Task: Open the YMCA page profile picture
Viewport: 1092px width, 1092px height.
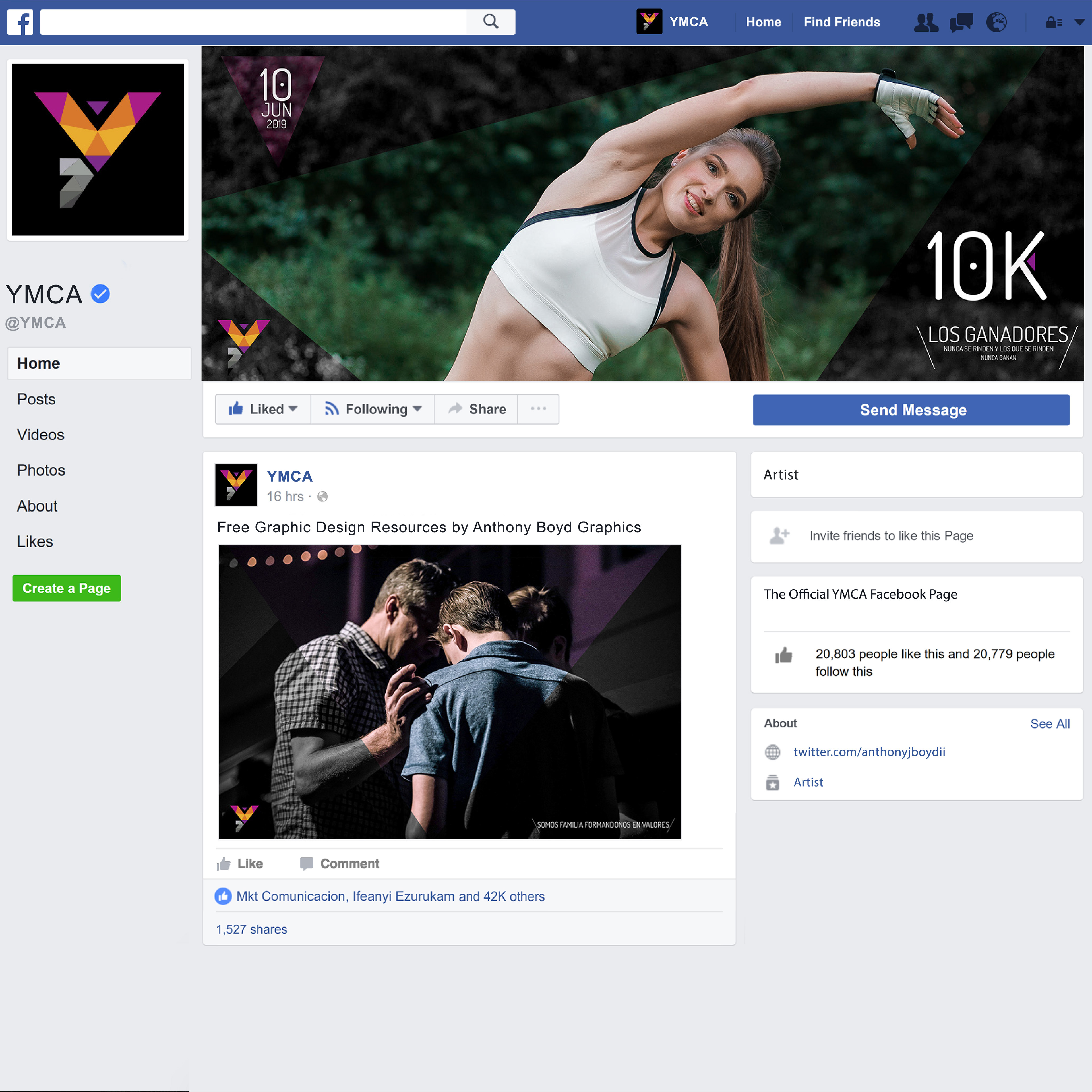Action: tap(98, 150)
